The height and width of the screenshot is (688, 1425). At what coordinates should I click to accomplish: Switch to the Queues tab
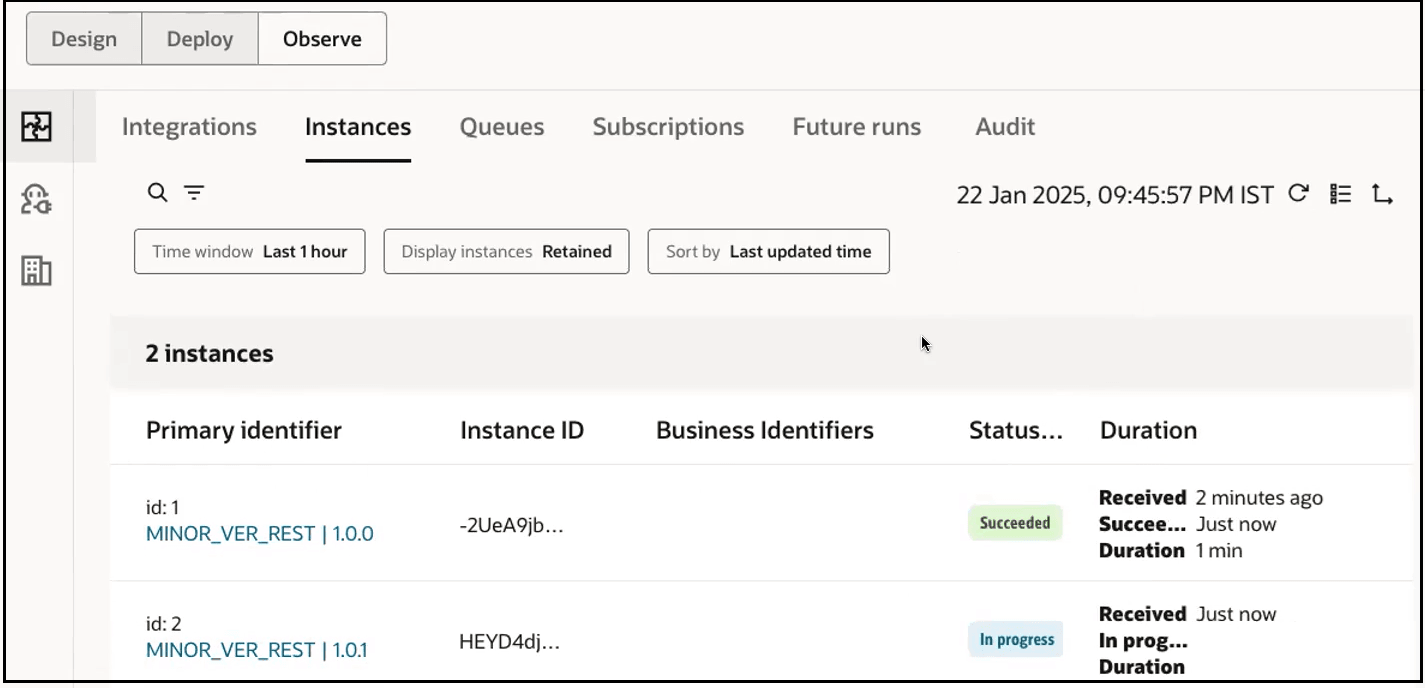click(501, 127)
